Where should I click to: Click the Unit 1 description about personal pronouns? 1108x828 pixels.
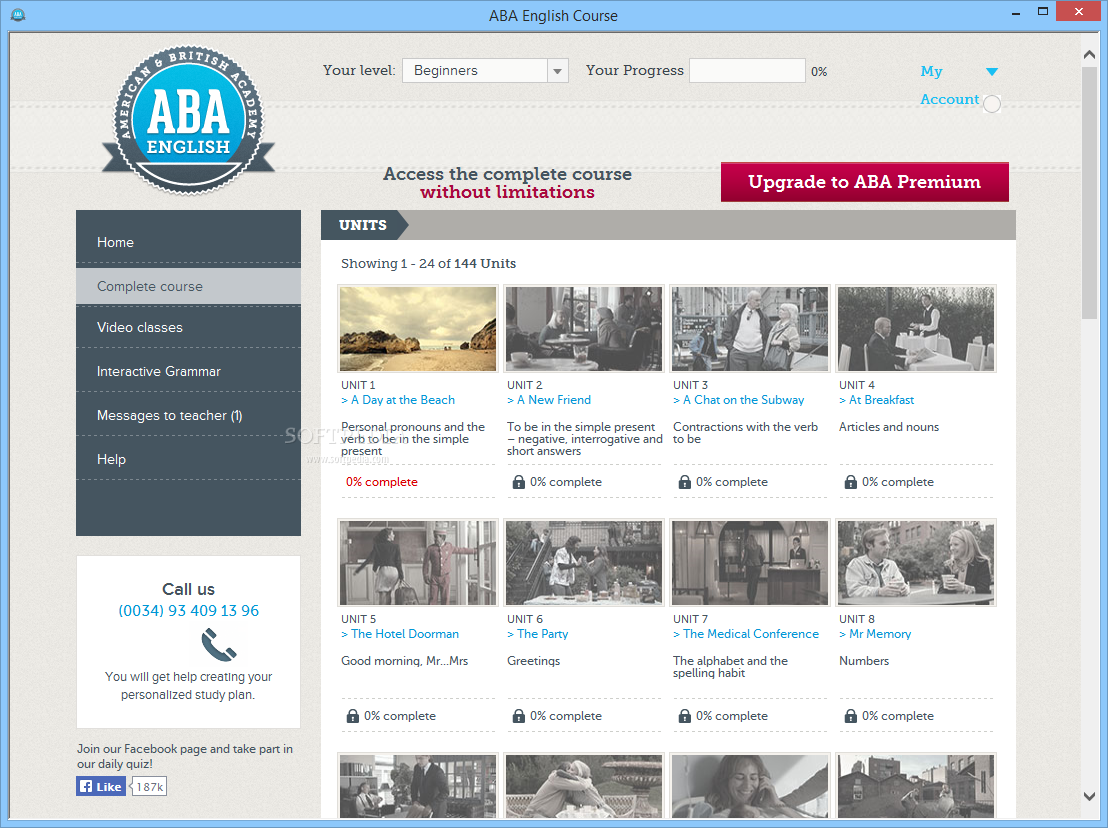point(413,439)
